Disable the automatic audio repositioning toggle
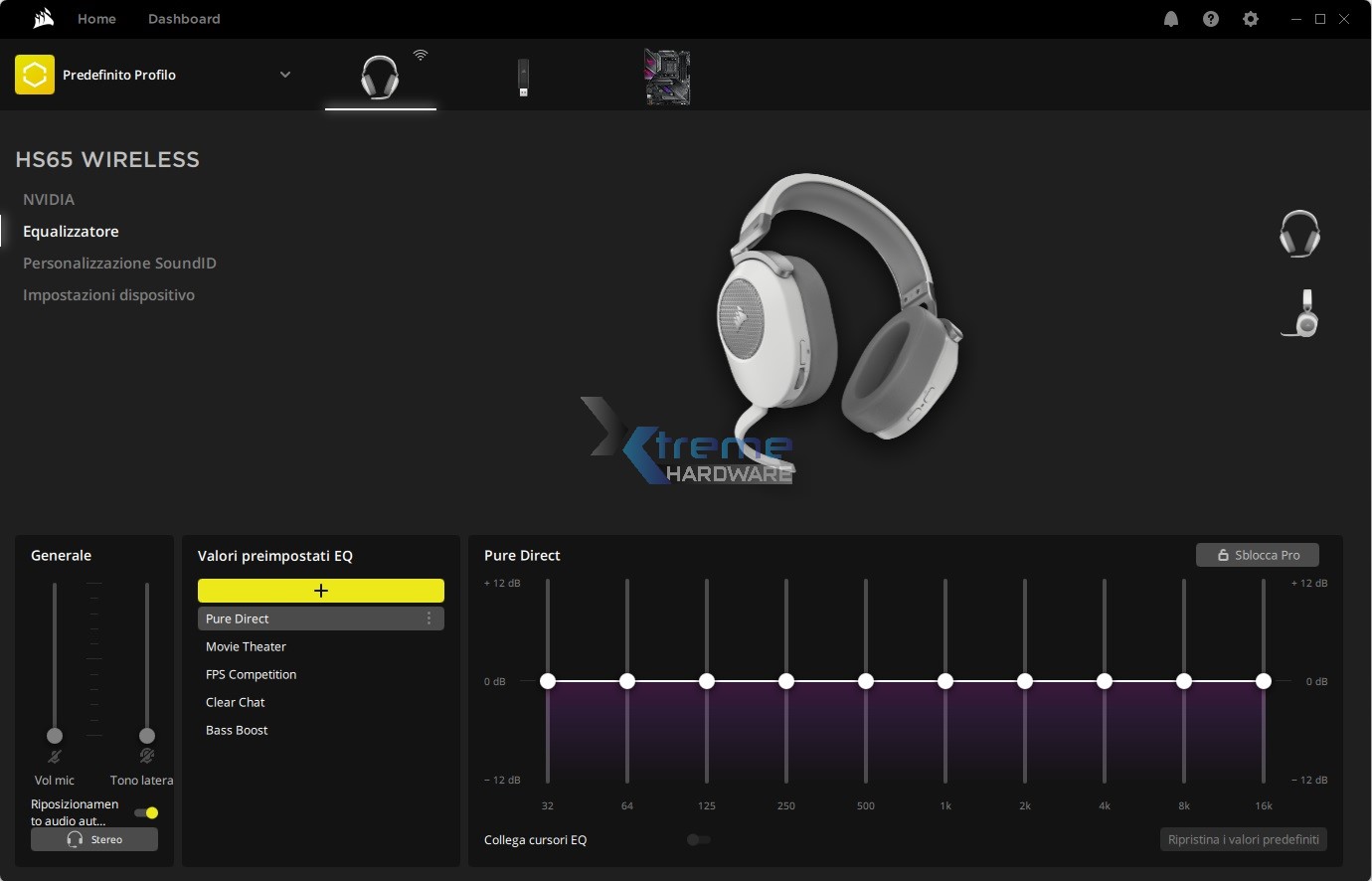Viewport: 1372px width, 881px height. click(x=147, y=813)
